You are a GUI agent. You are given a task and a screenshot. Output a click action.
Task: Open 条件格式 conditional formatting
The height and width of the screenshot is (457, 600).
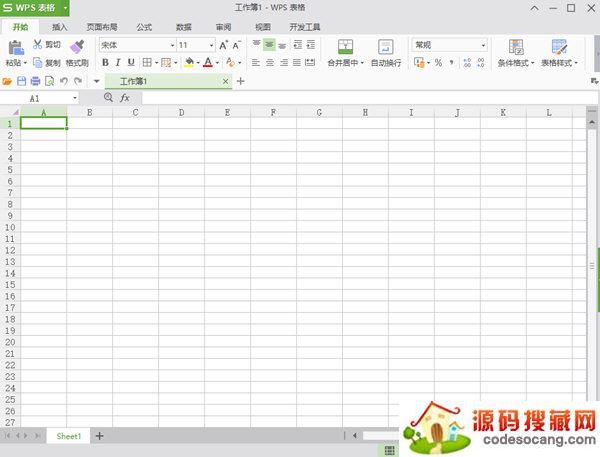[516, 53]
